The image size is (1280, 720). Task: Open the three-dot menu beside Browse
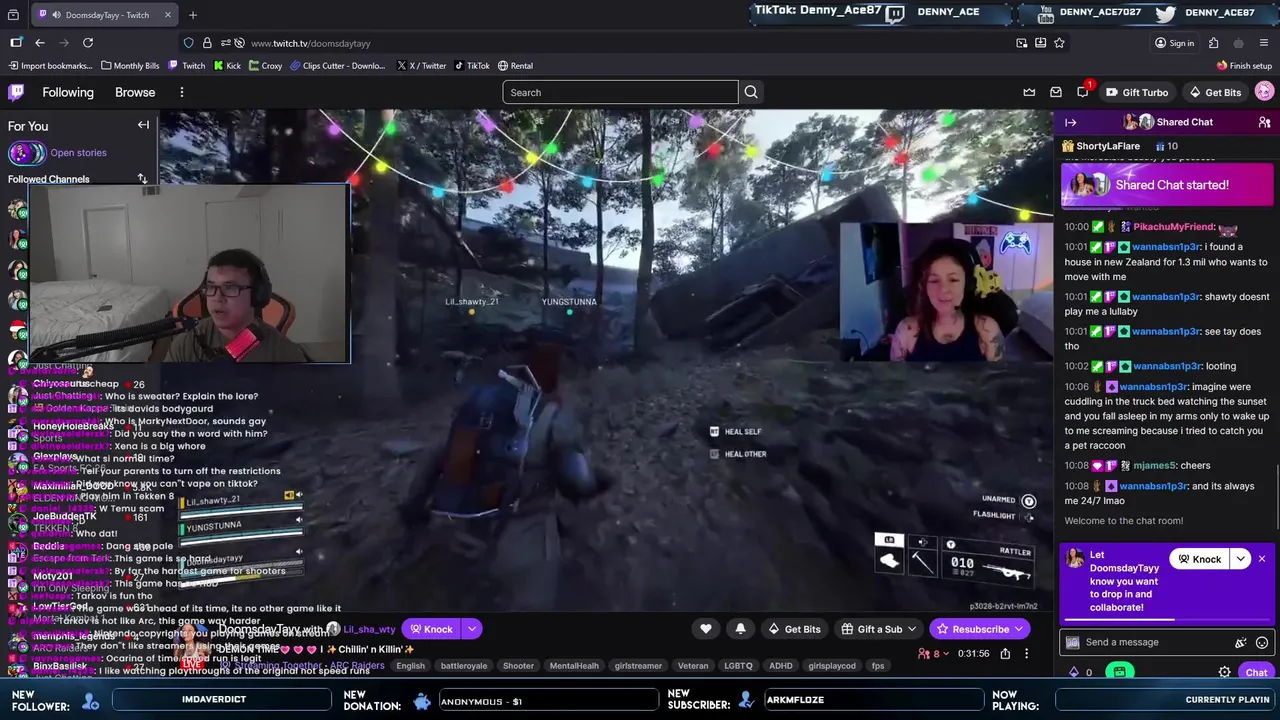[181, 92]
